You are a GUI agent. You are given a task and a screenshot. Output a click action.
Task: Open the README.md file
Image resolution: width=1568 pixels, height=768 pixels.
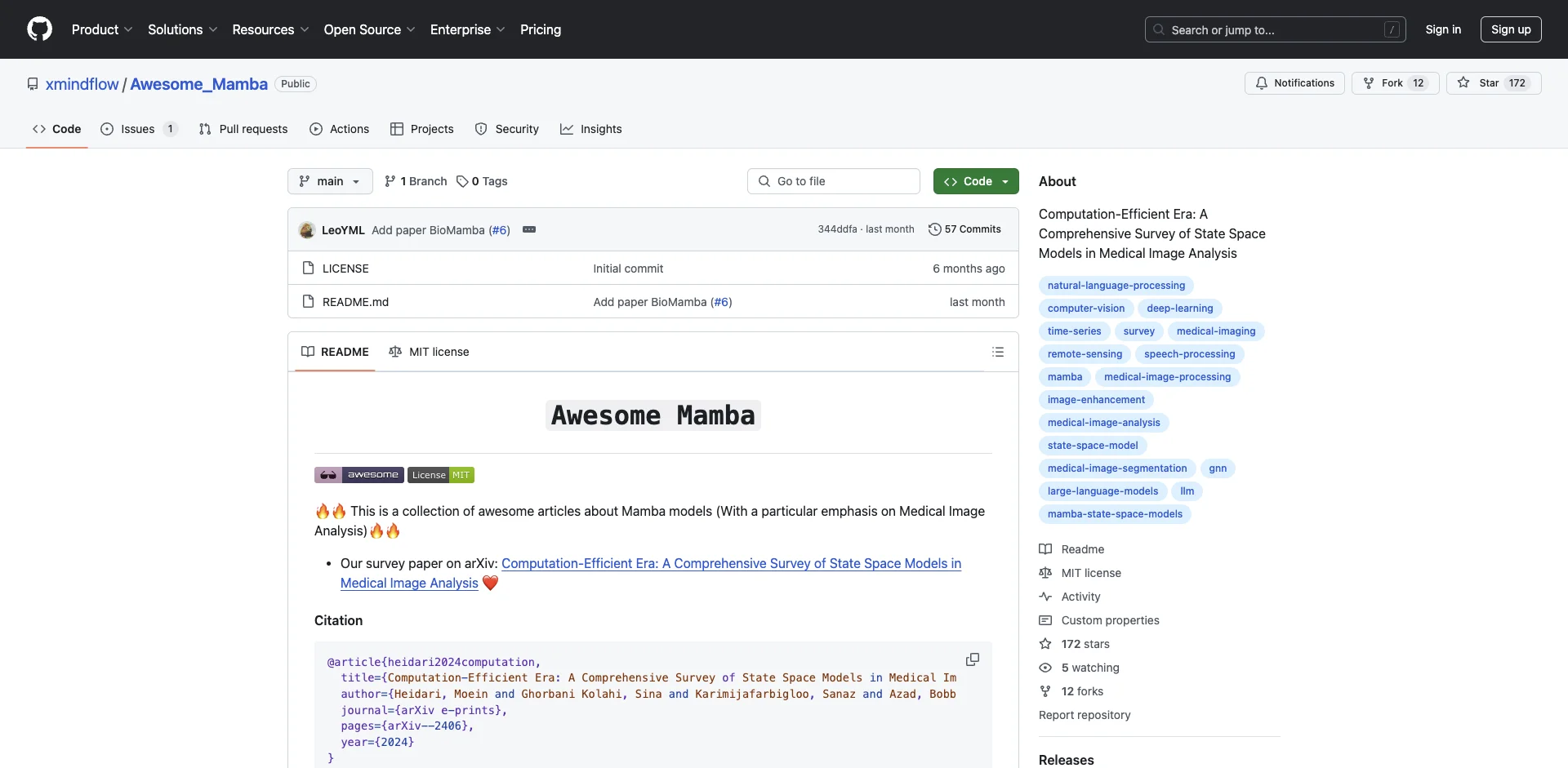[355, 302]
